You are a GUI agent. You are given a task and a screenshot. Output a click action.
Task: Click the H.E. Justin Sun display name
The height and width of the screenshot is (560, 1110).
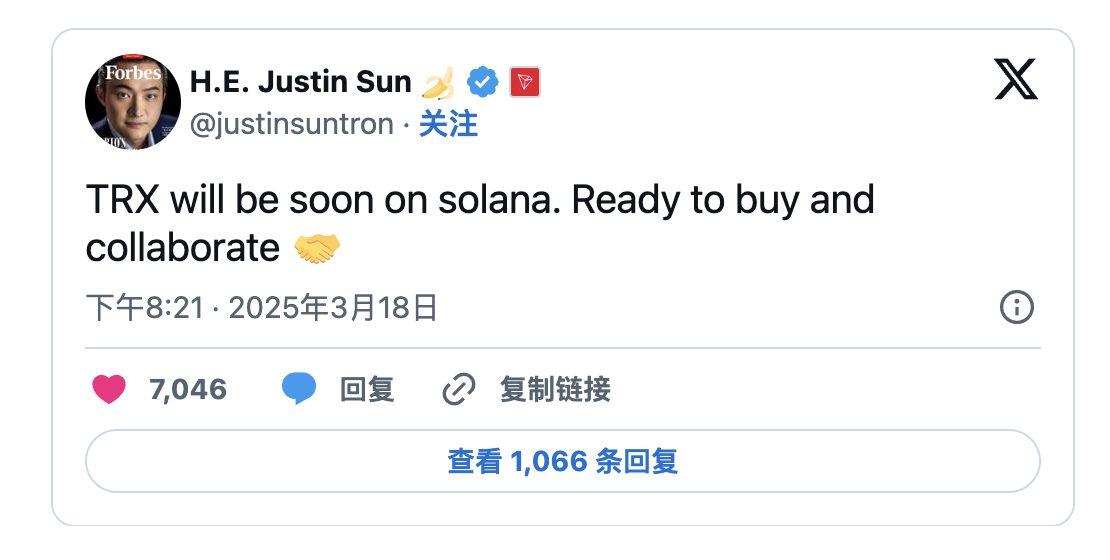[x=300, y=82]
